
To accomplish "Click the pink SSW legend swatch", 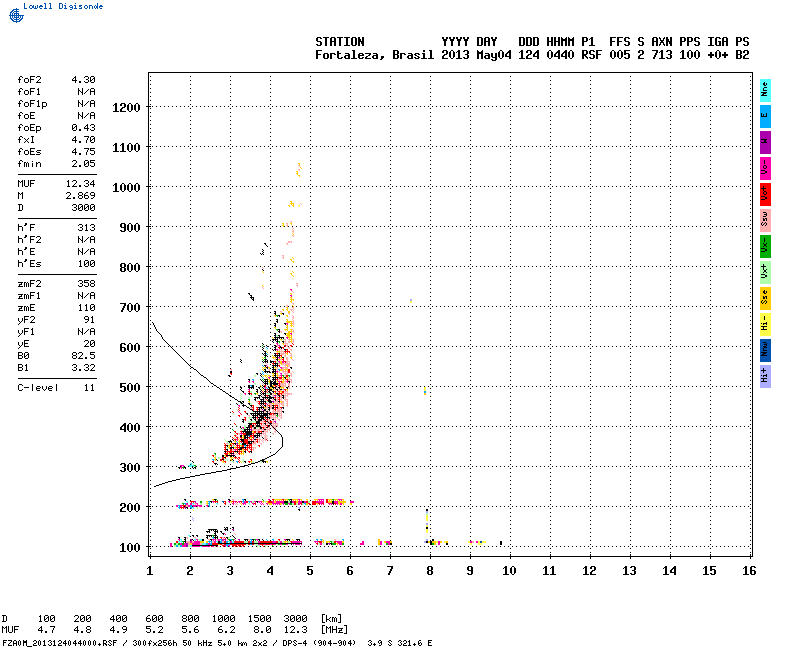I will [x=765, y=220].
